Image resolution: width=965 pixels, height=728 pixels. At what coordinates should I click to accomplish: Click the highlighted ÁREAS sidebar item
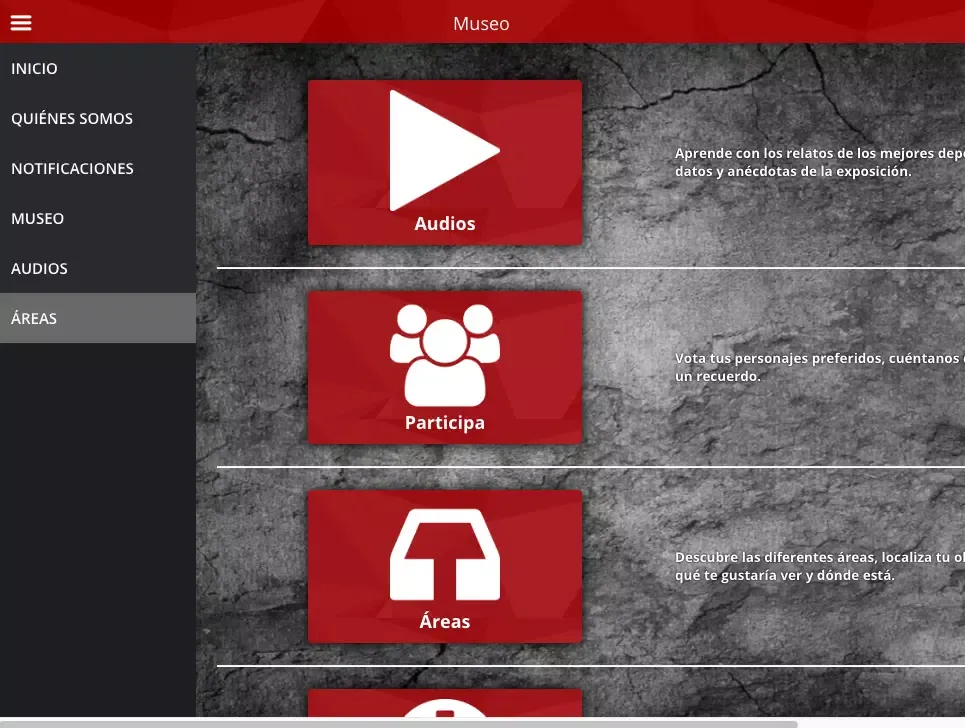point(34,319)
